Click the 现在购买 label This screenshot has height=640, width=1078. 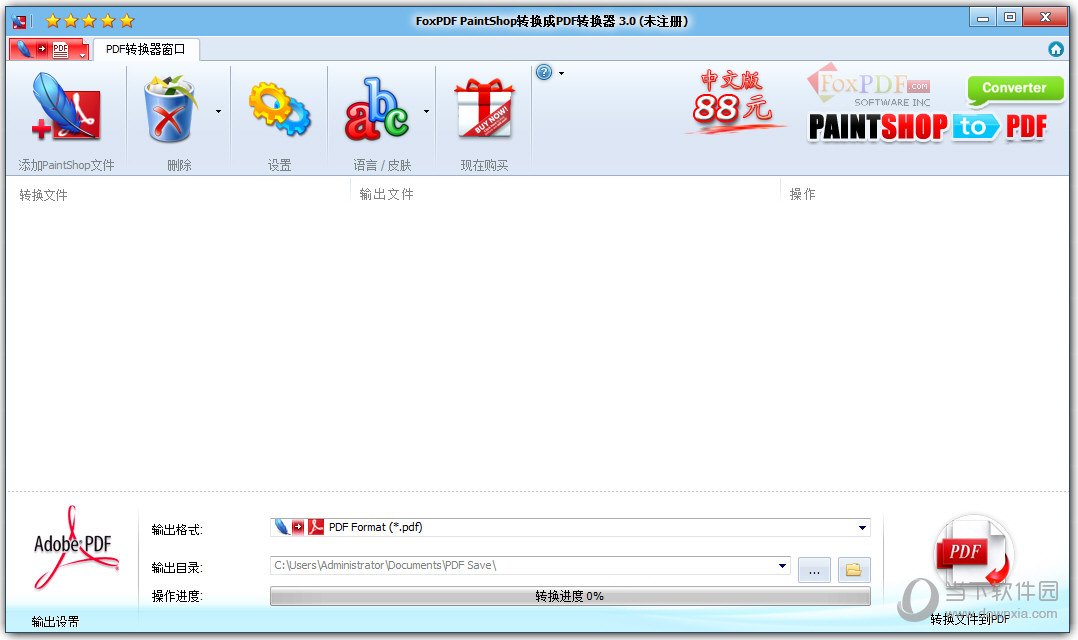click(485, 165)
